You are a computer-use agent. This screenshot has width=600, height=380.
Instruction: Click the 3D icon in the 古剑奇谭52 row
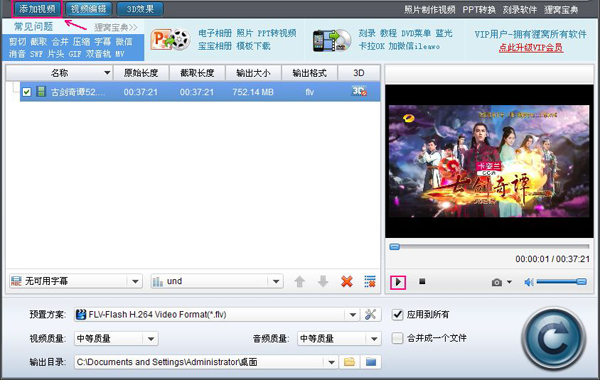click(x=359, y=91)
